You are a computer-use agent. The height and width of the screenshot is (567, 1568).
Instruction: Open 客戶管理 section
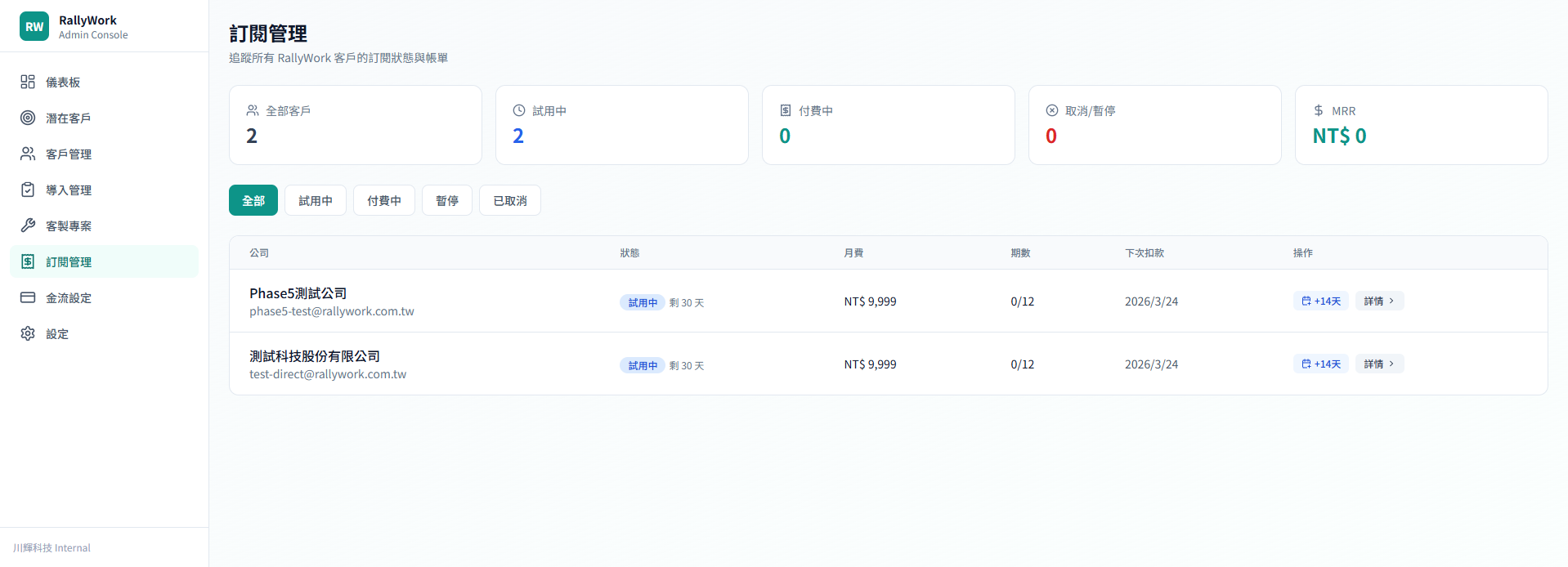pos(104,154)
